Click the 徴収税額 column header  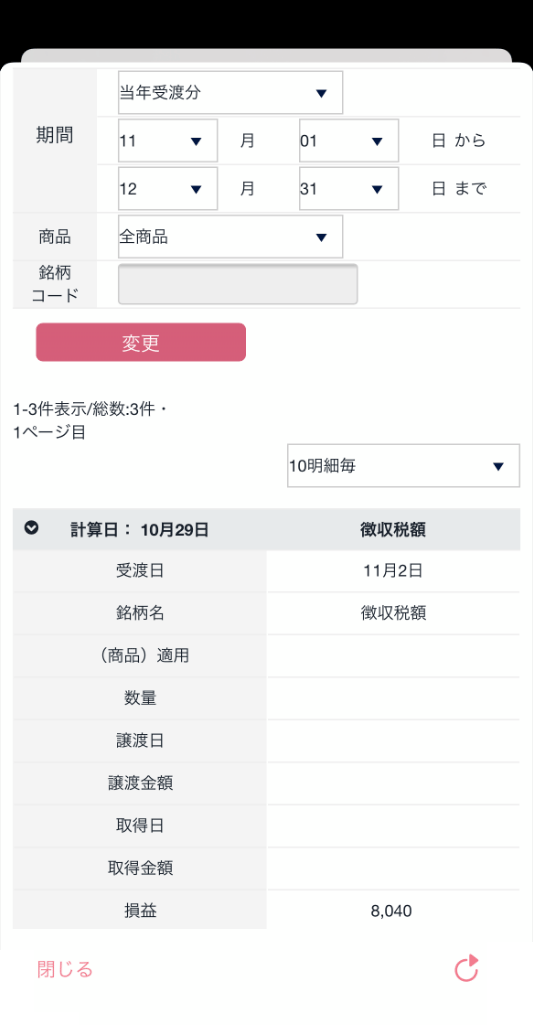point(393,529)
